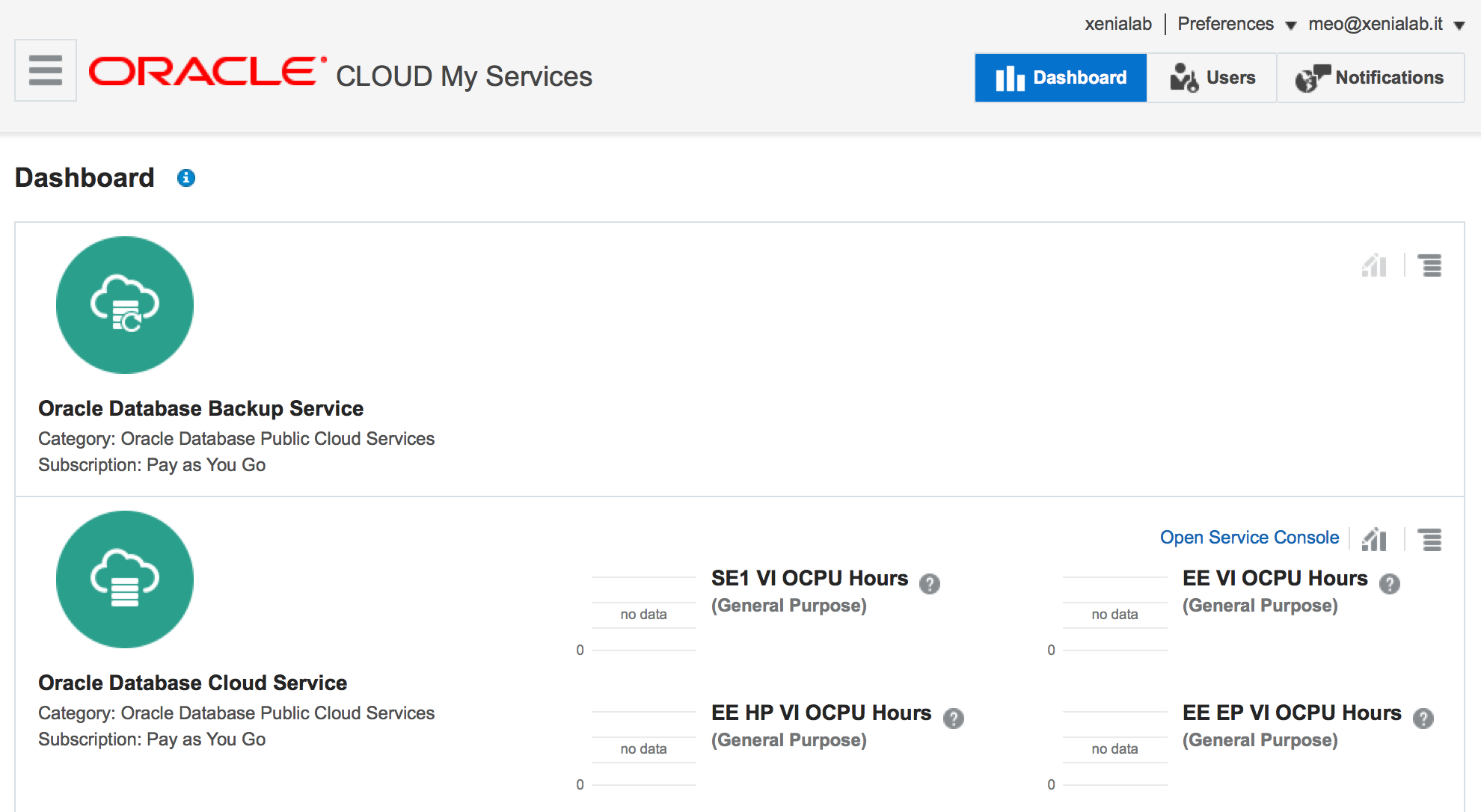The image size is (1481, 812).
Task: Click the EE HP VI OCPU 'no data' chart
Action: click(x=643, y=748)
